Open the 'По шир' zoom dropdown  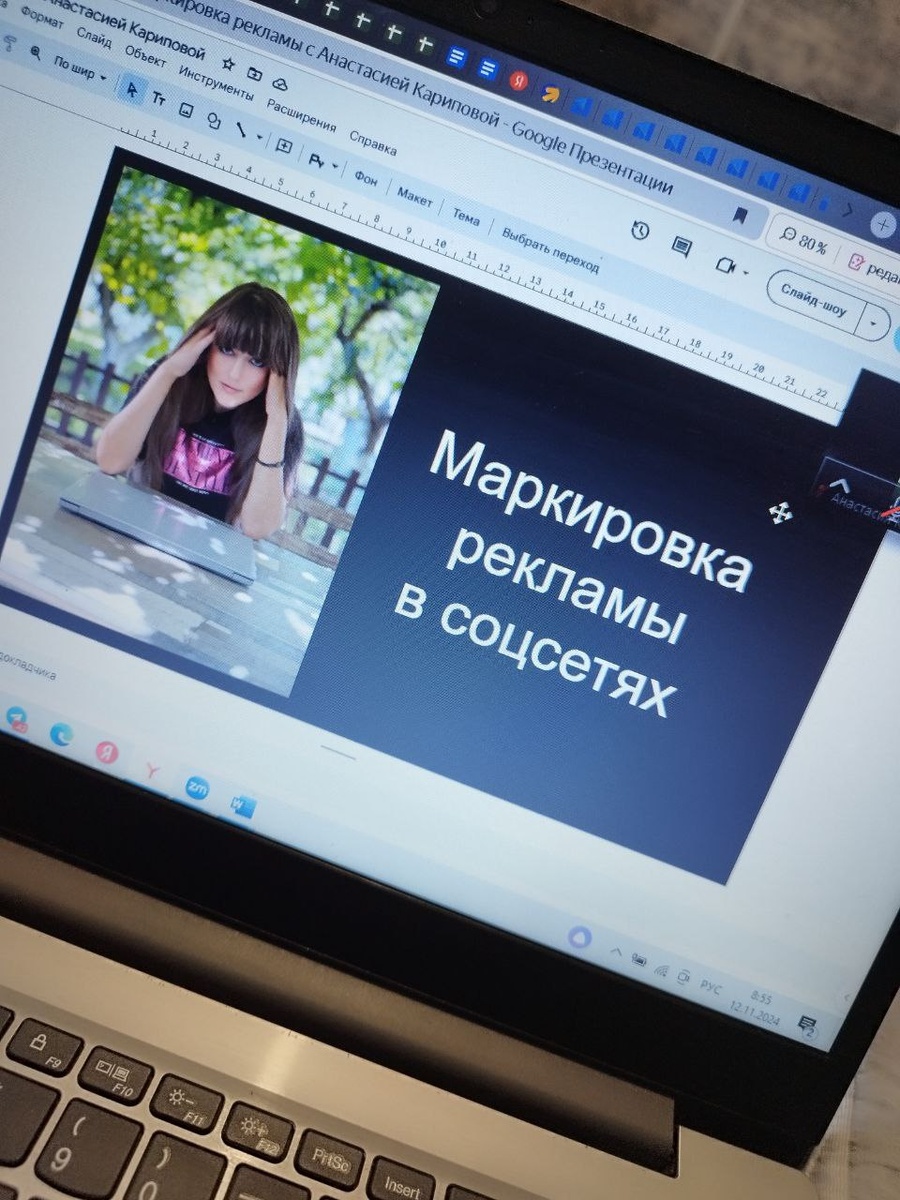[80, 69]
